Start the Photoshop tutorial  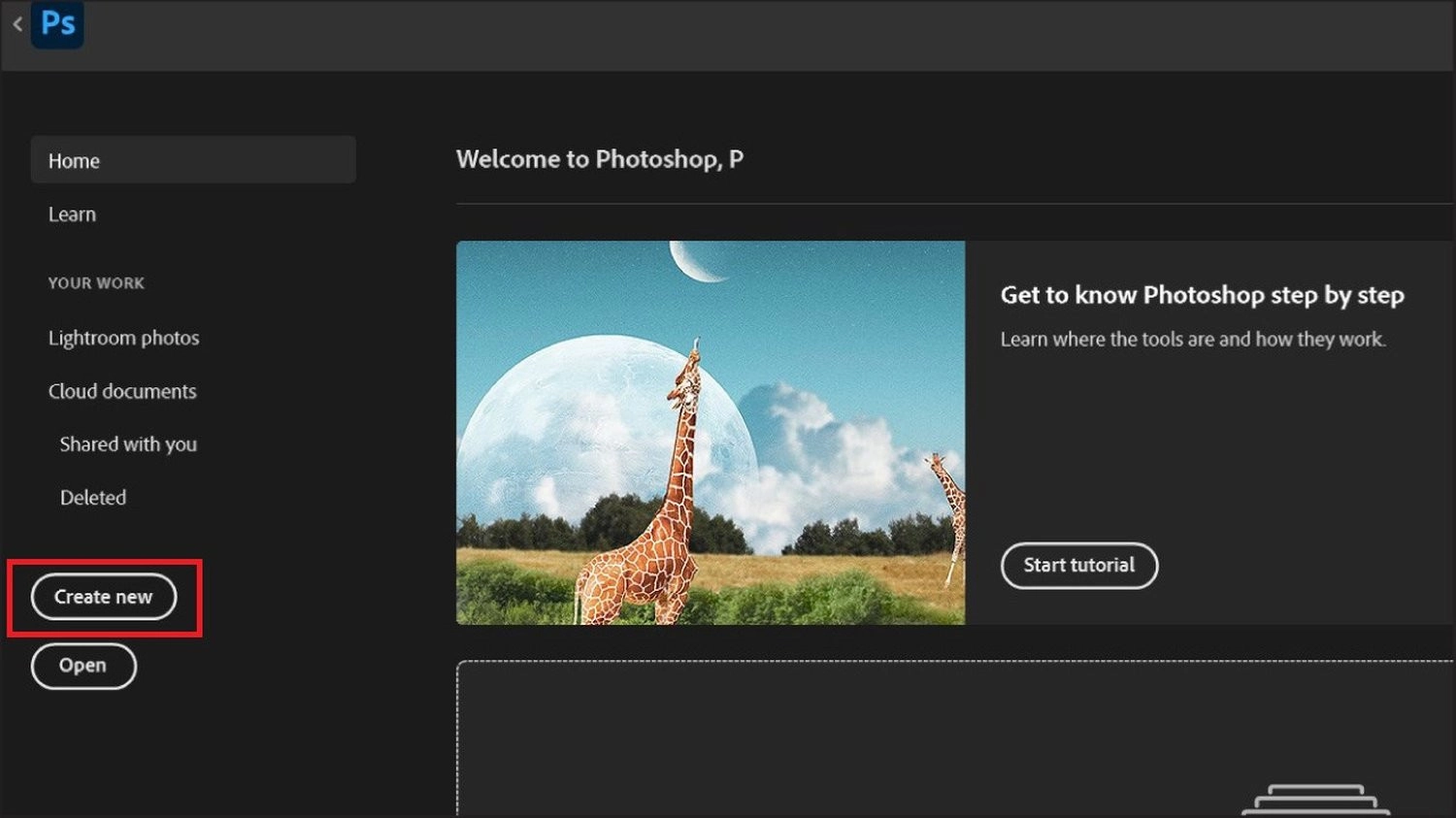tap(1079, 566)
